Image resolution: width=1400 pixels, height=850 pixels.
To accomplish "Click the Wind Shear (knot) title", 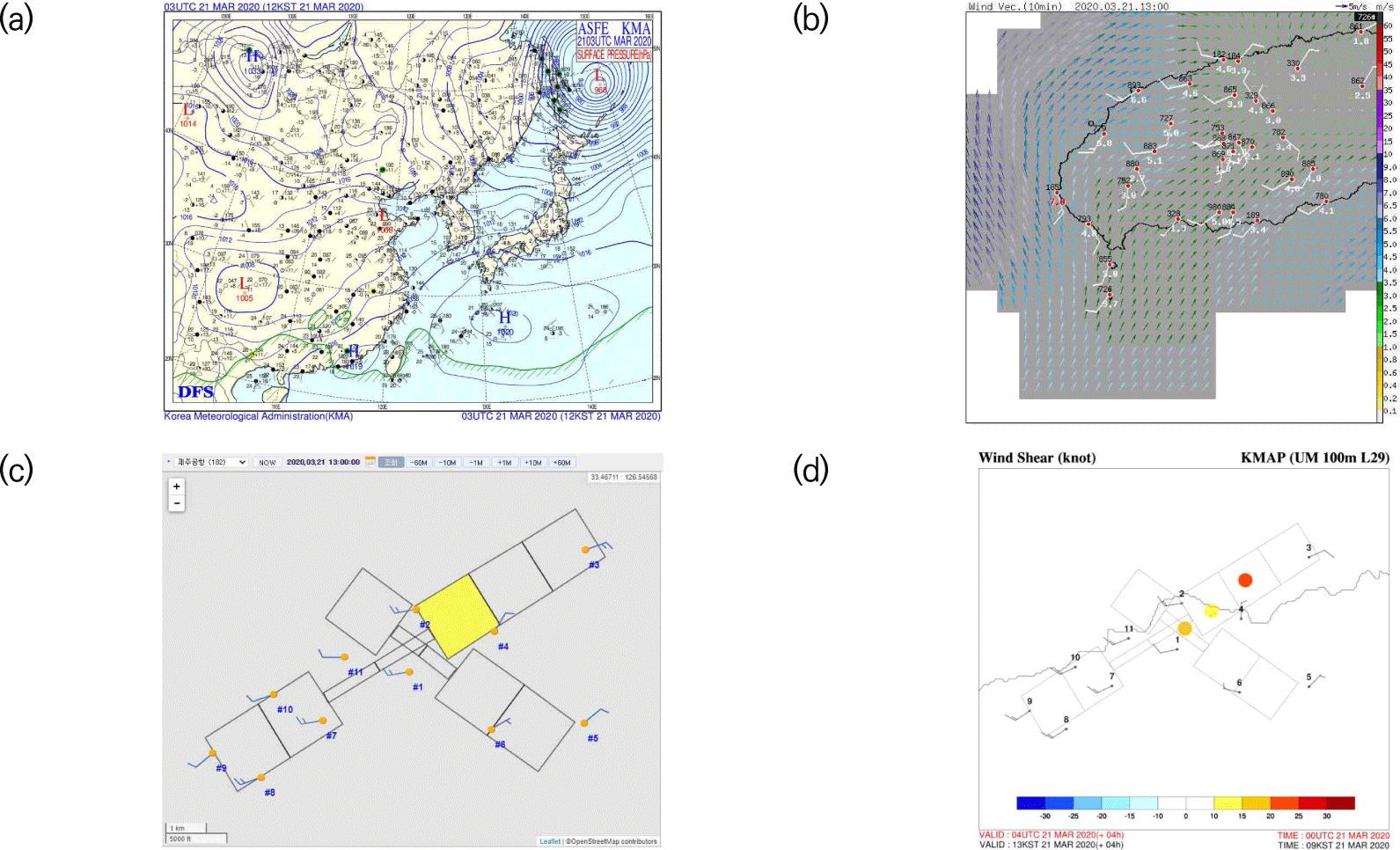I will 1037,458.
